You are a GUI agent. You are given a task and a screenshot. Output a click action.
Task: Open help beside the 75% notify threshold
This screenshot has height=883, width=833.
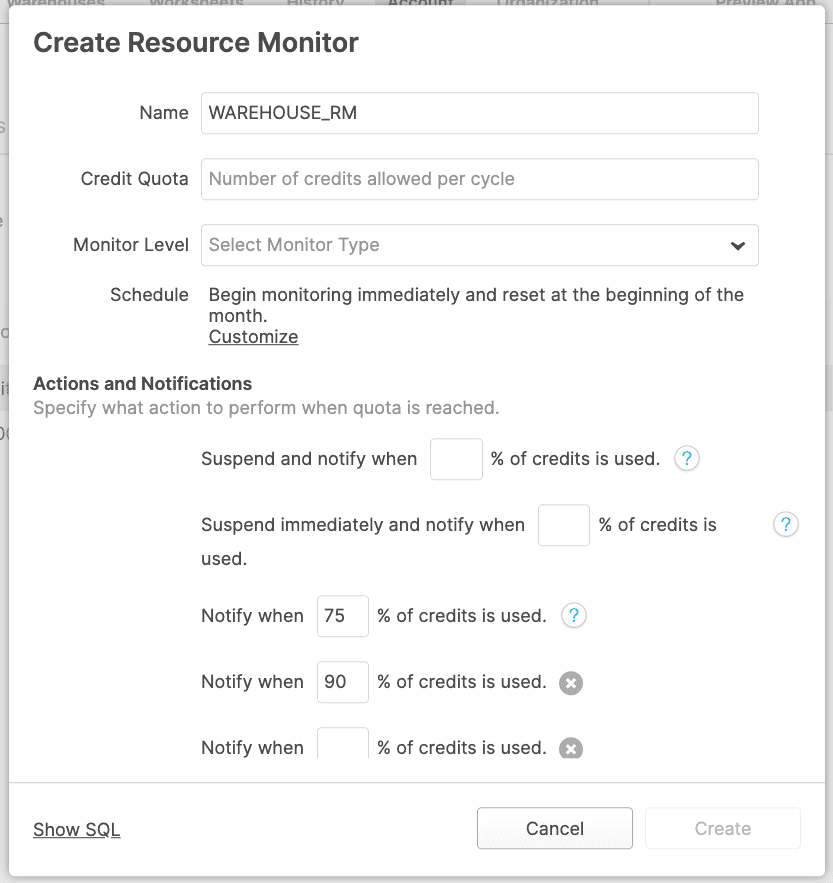pyautogui.click(x=573, y=615)
